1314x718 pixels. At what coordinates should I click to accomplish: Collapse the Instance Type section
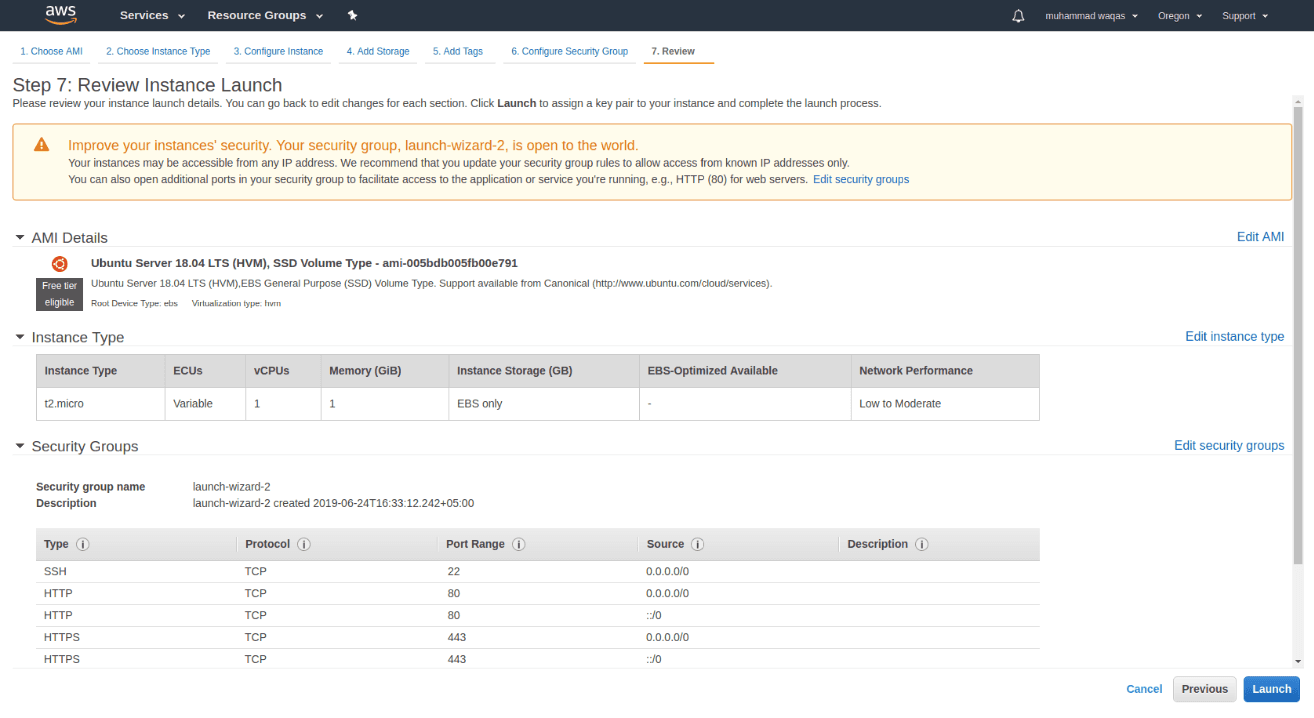click(x=19, y=337)
